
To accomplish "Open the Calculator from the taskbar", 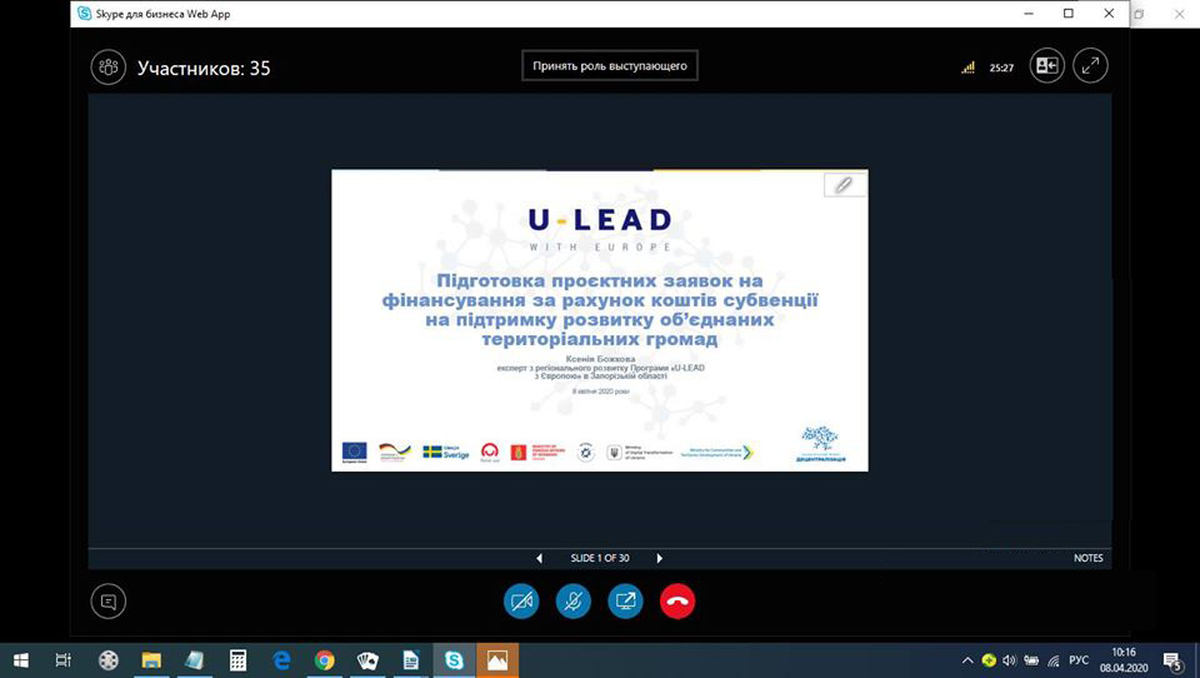I will pos(238,660).
